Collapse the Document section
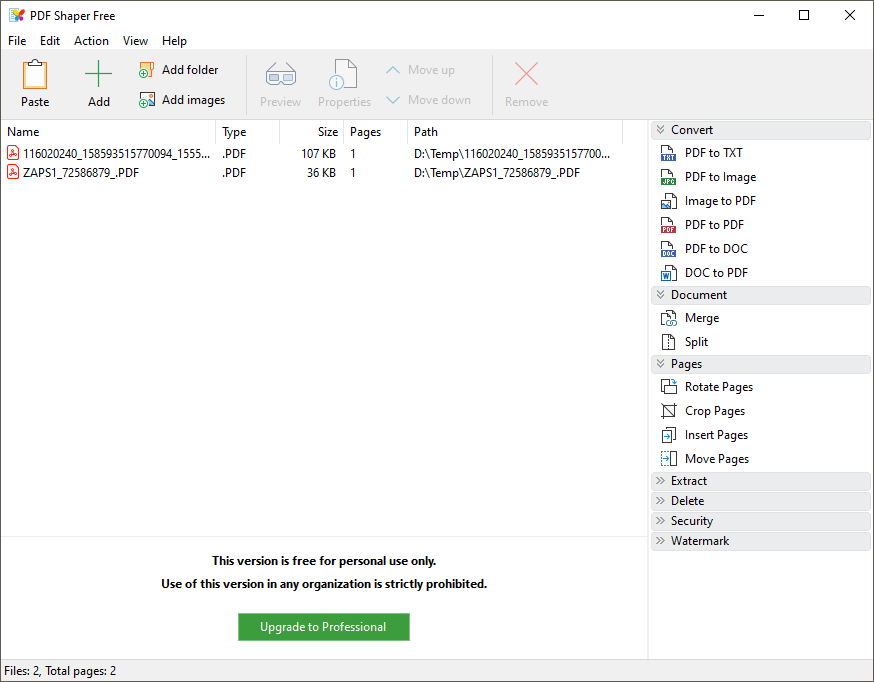This screenshot has width=874, height=682. (661, 294)
